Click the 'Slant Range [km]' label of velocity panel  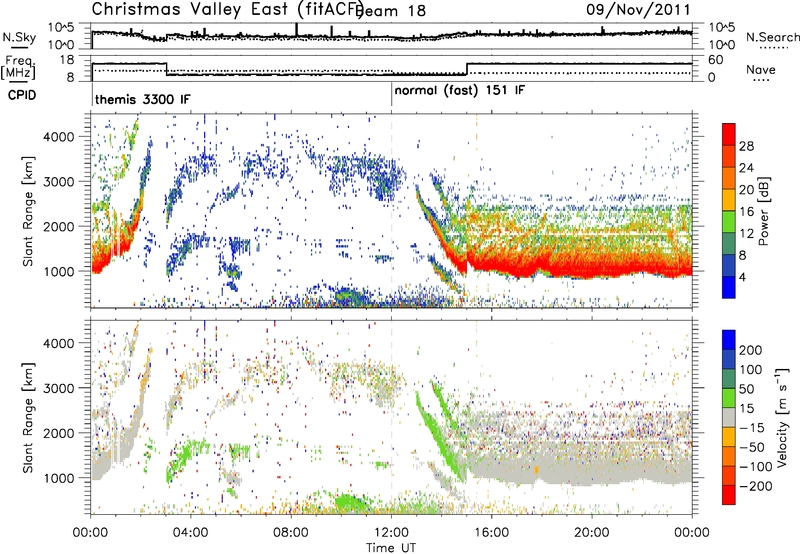pyautogui.click(x=28, y=417)
